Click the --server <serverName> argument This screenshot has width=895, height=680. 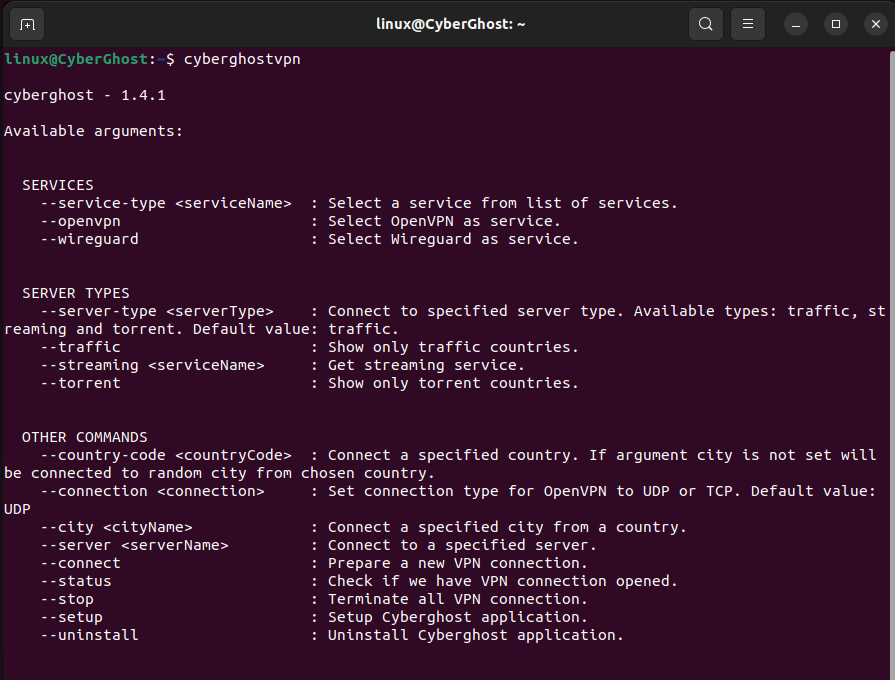[x=134, y=545]
